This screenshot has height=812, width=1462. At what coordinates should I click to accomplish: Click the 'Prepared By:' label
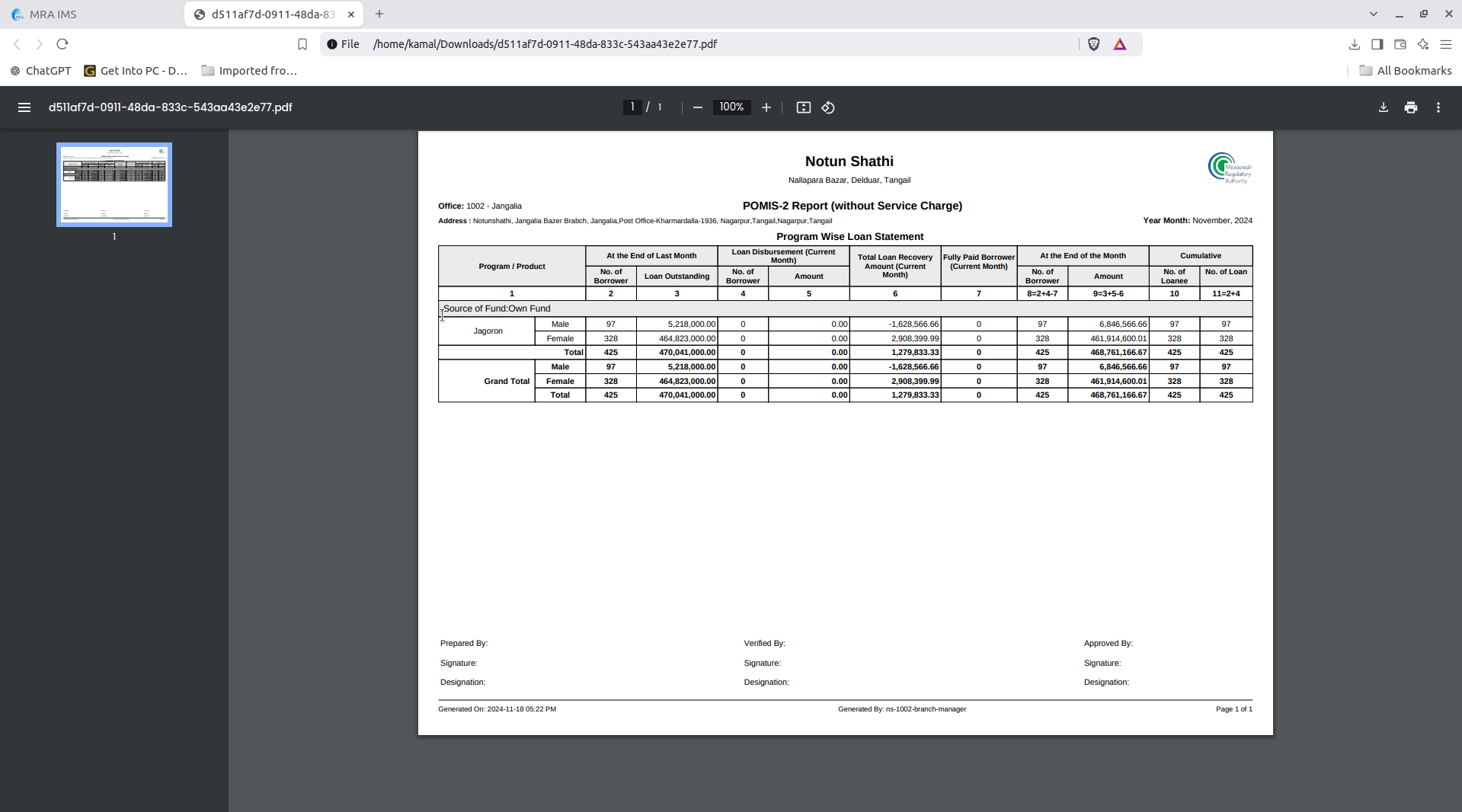tap(464, 644)
